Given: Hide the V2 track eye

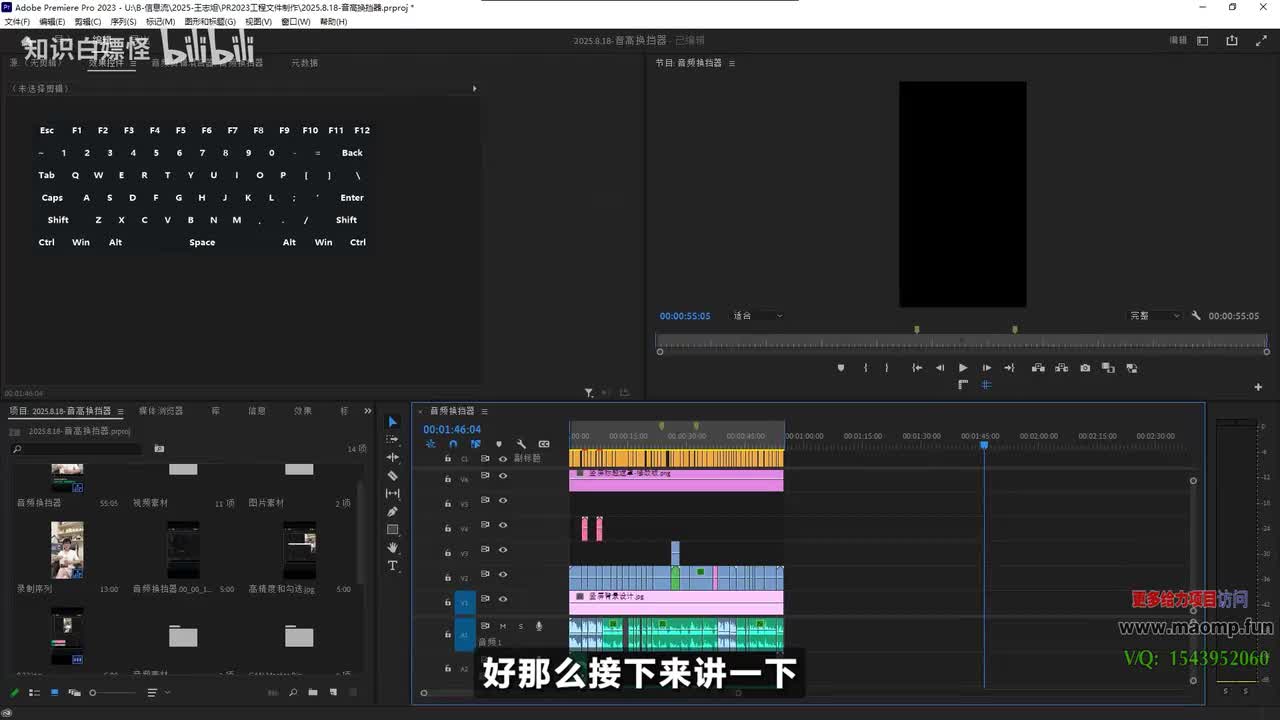Looking at the screenshot, I should [503, 575].
